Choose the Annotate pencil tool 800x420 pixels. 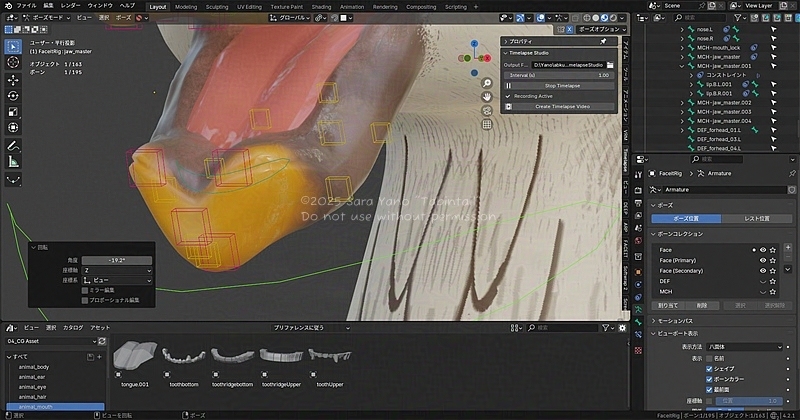click(x=13, y=145)
